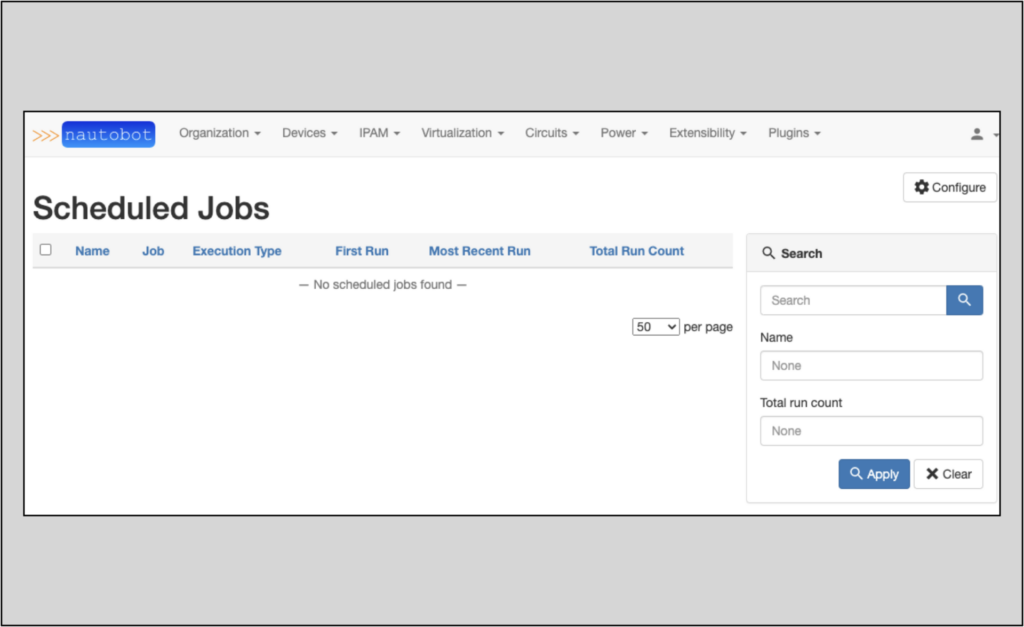Sort by Name column
This screenshot has height=627, width=1024.
pyautogui.click(x=92, y=251)
